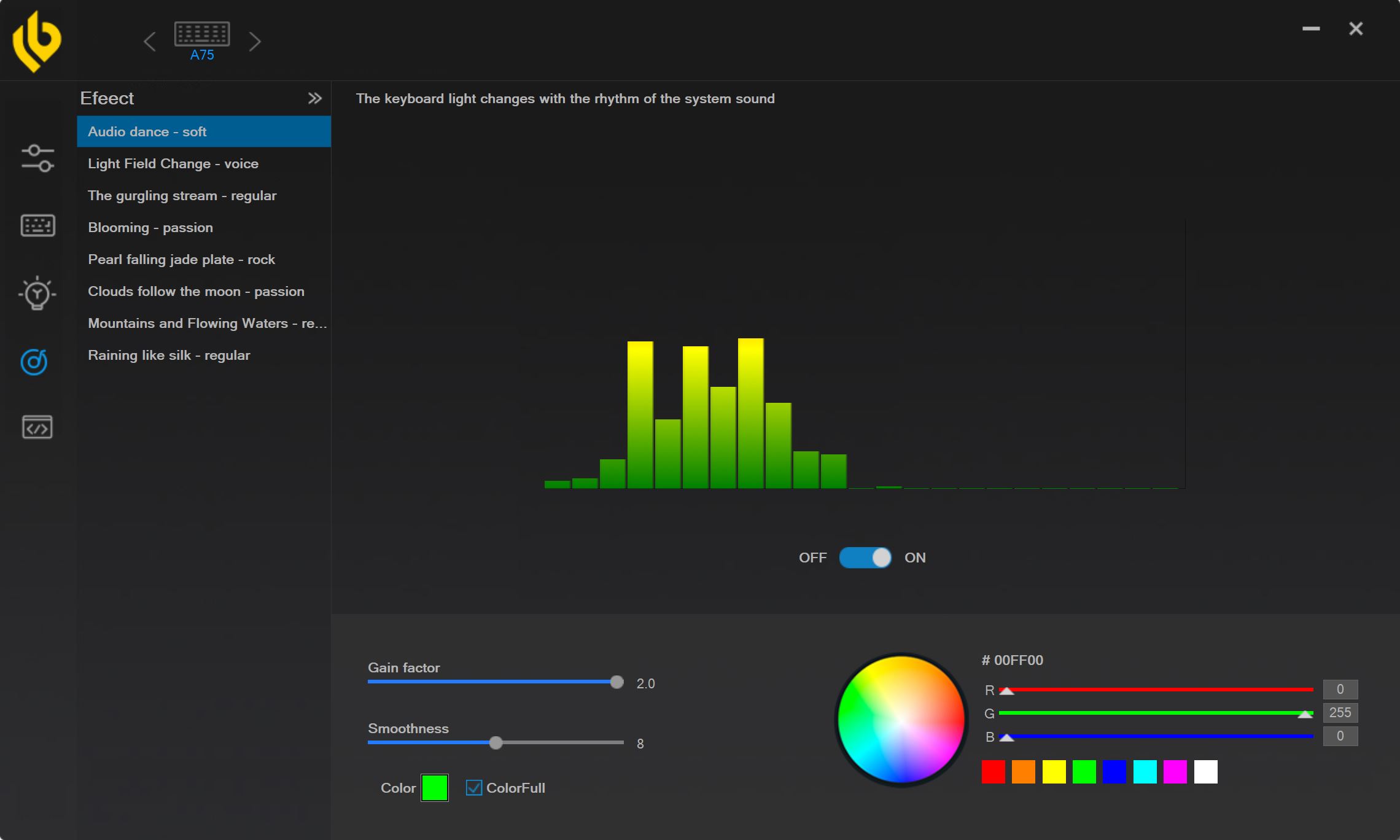The image size is (1400, 840).
Task: Select Clouds follow the moon - passion
Action: click(x=204, y=291)
